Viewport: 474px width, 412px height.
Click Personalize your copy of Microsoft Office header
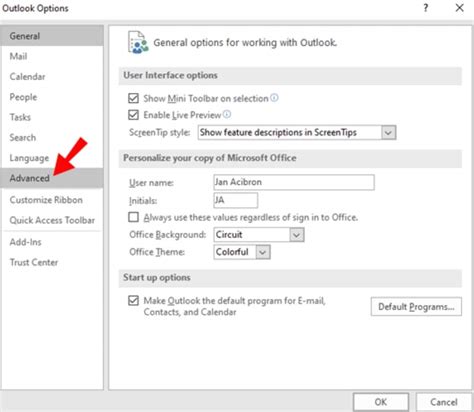290,158
